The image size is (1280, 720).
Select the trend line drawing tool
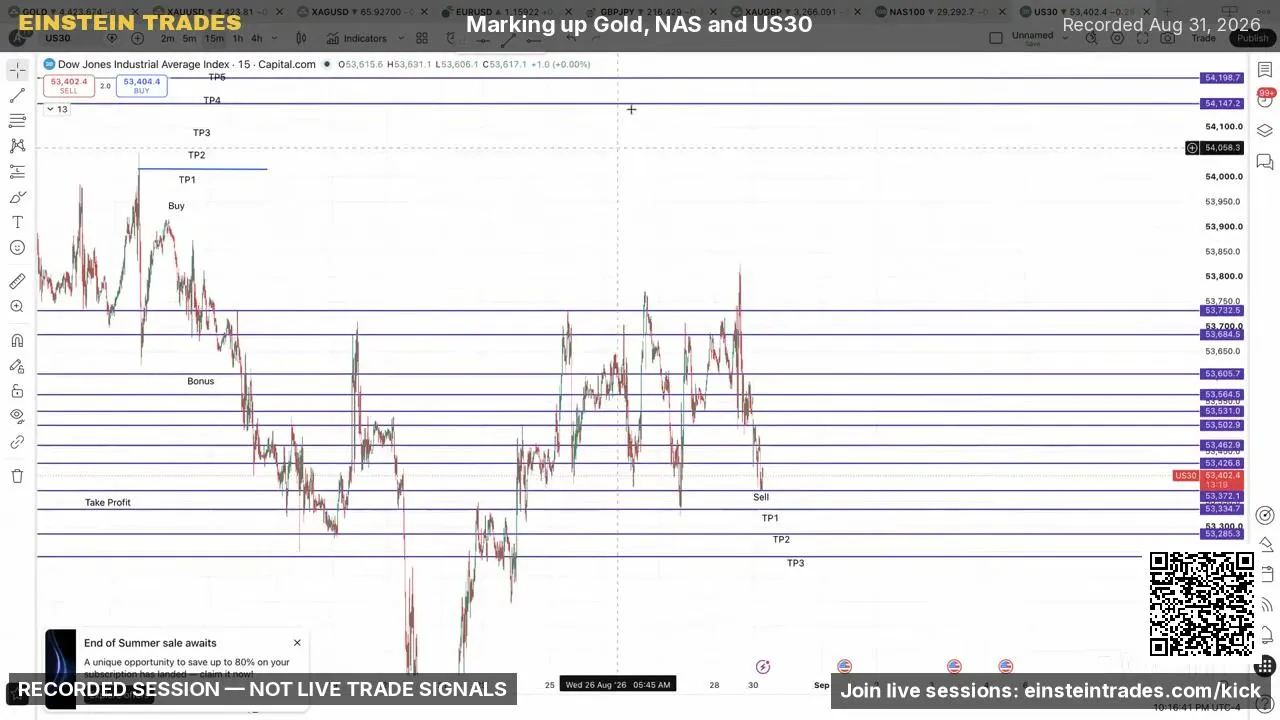point(17,96)
